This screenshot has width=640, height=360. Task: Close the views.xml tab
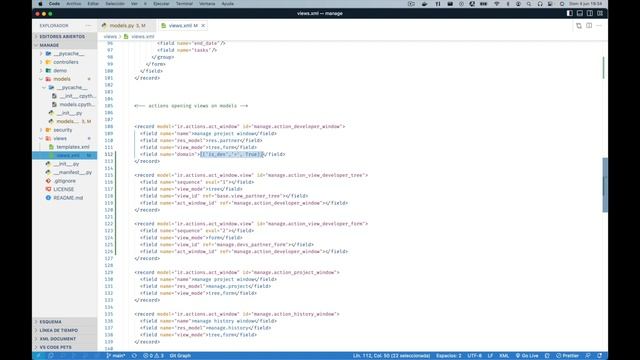pos(203,26)
